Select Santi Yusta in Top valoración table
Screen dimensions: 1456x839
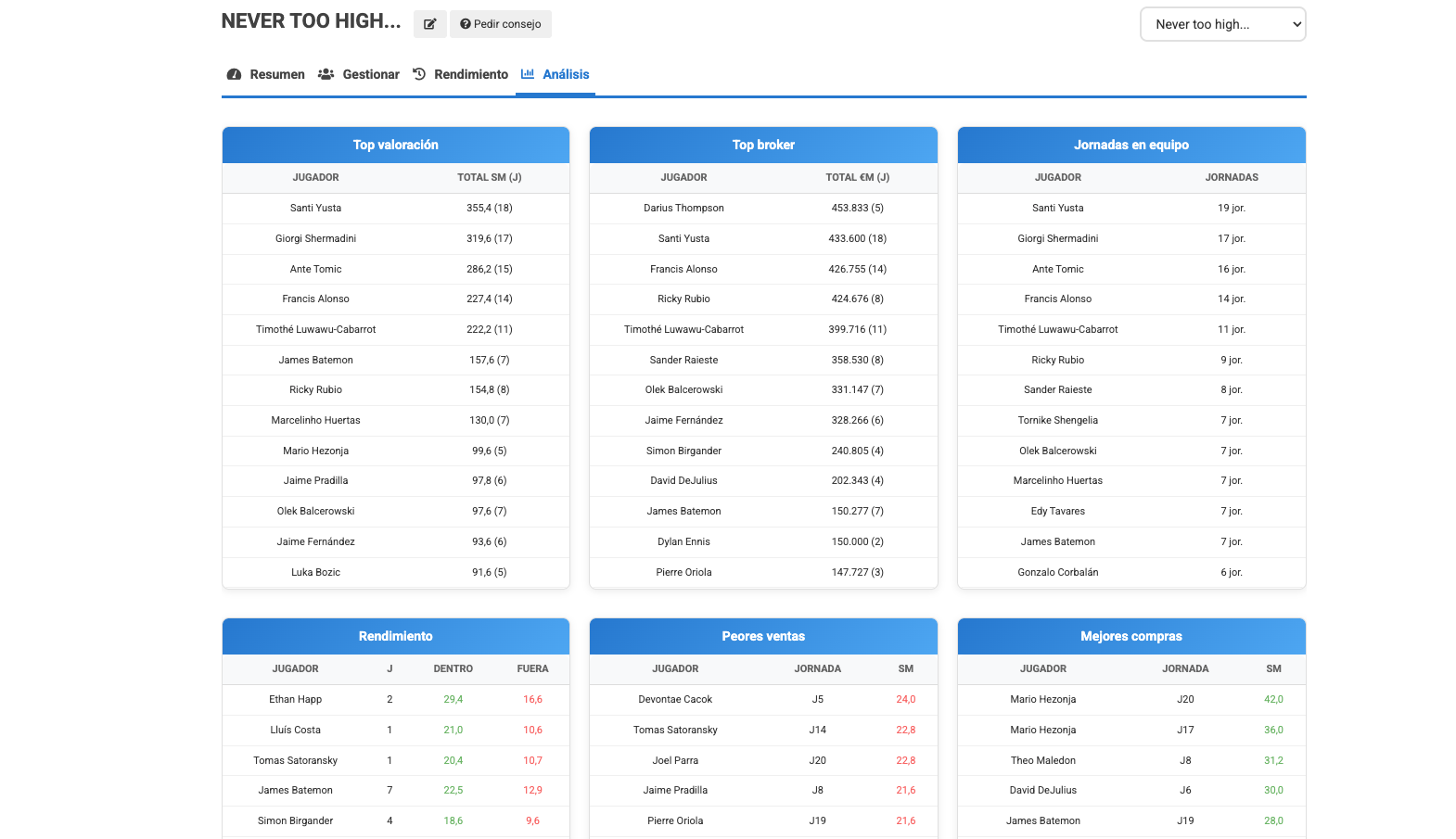(315, 208)
